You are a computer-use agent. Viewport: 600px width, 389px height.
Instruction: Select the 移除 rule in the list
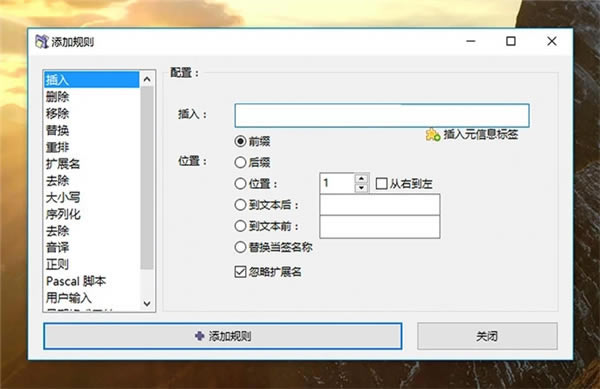pyautogui.click(x=91, y=114)
